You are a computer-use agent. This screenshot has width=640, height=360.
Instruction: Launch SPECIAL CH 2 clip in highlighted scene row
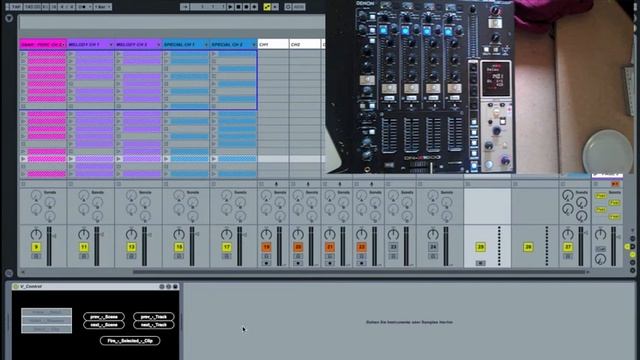point(214,159)
